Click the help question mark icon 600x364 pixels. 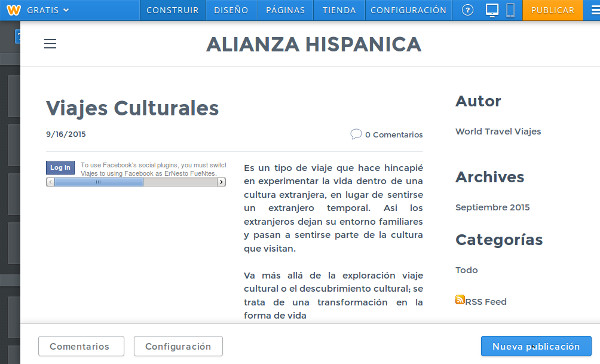[x=468, y=10]
